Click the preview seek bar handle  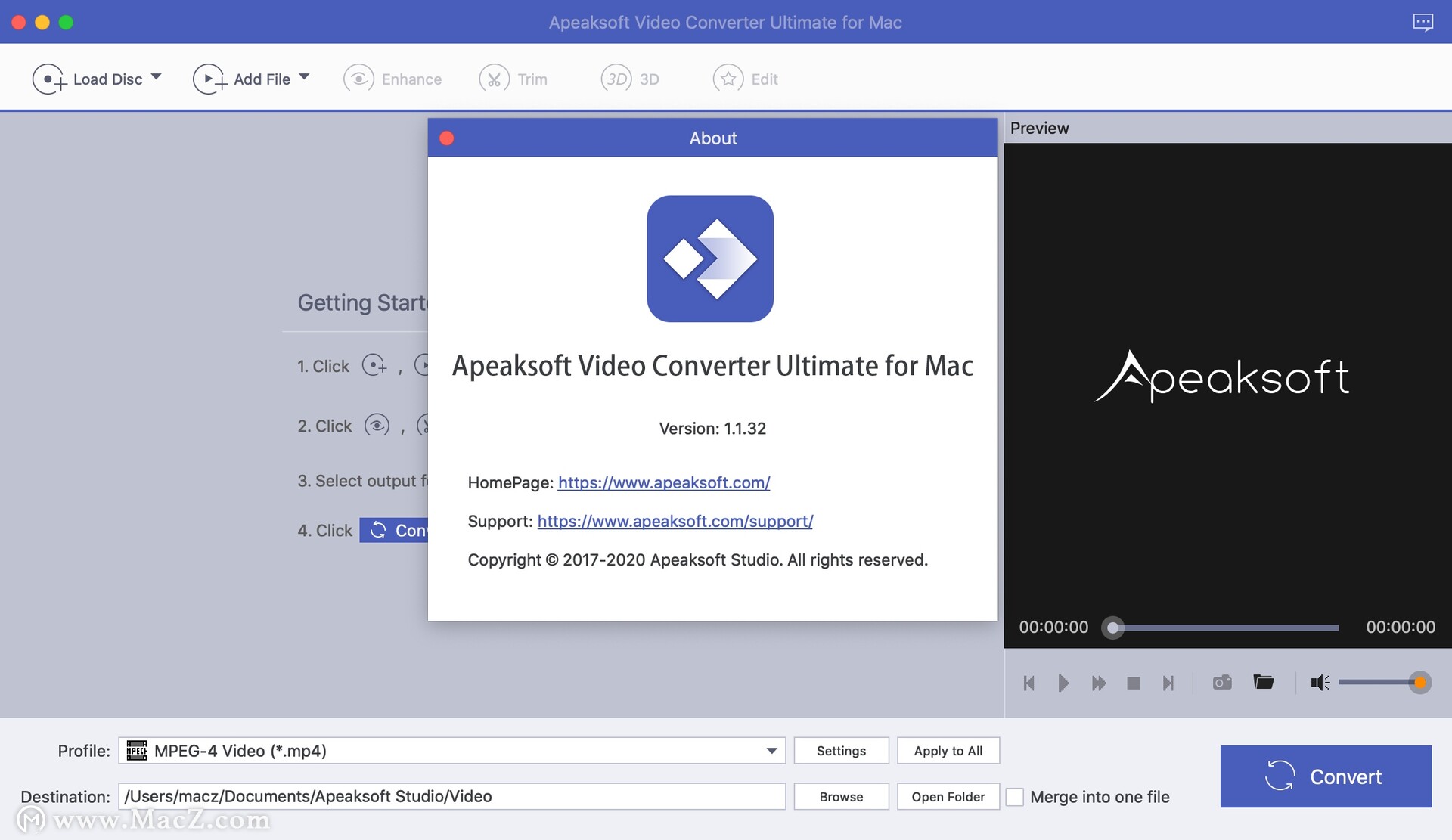(x=1112, y=628)
